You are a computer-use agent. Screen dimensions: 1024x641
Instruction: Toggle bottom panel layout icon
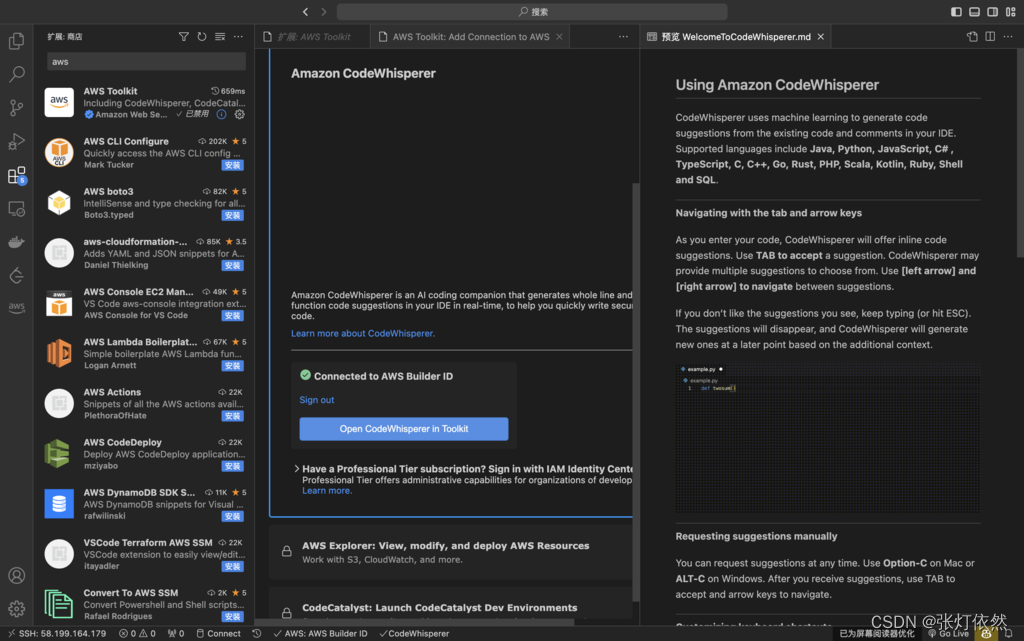click(974, 12)
